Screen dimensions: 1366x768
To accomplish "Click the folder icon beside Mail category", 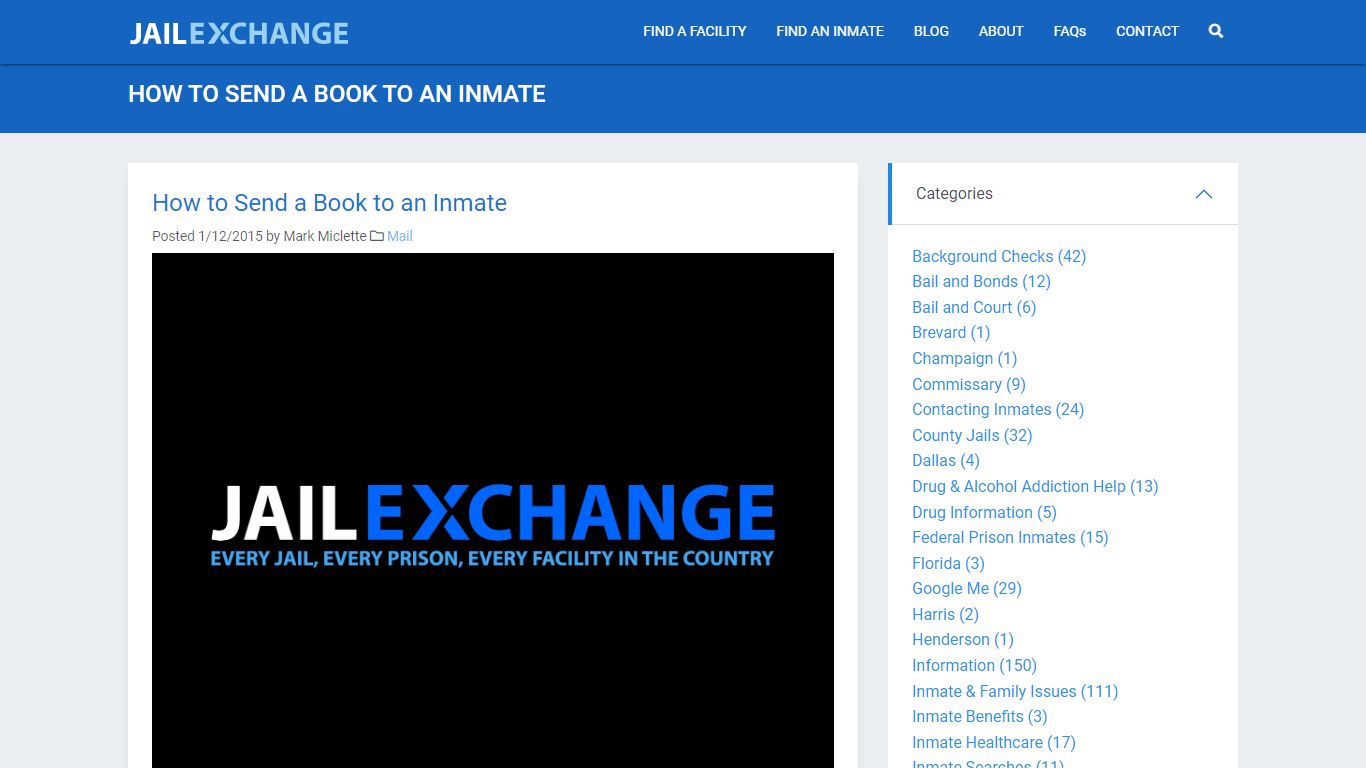I will coord(377,236).
